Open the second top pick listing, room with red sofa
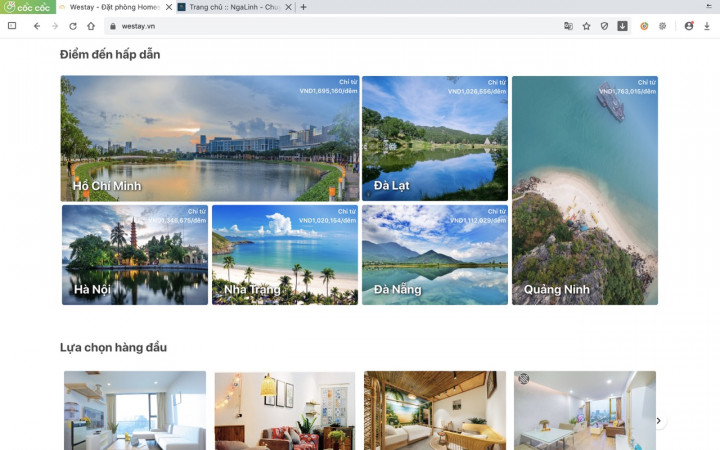This screenshot has height=450, width=720. point(285,411)
